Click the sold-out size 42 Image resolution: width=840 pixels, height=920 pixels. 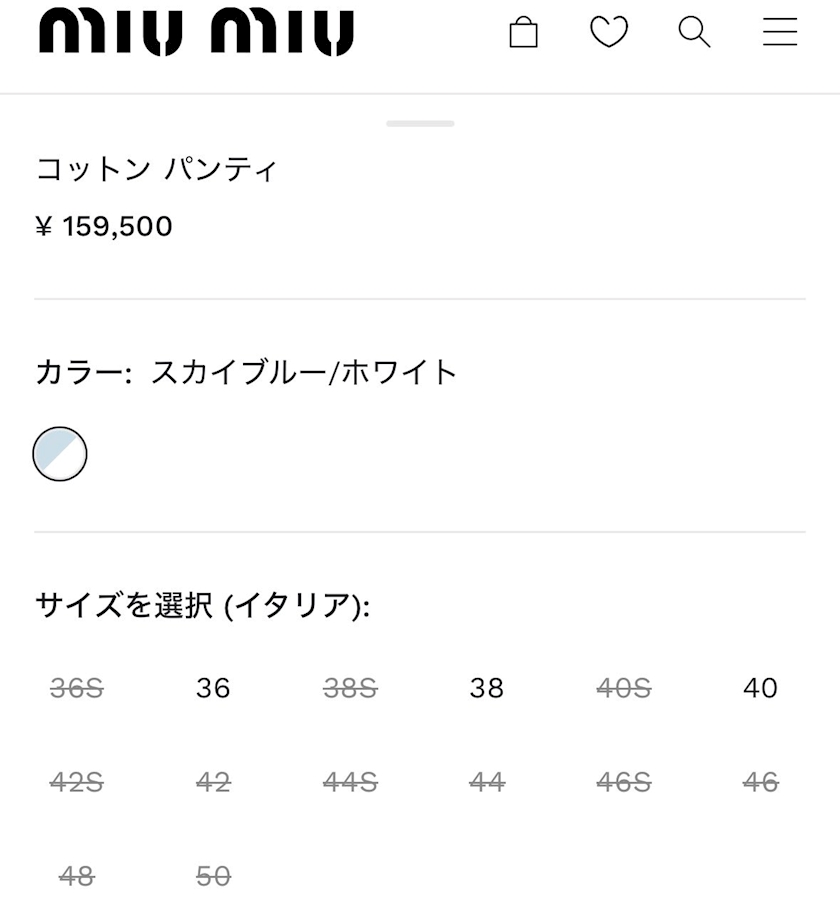tap(213, 782)
